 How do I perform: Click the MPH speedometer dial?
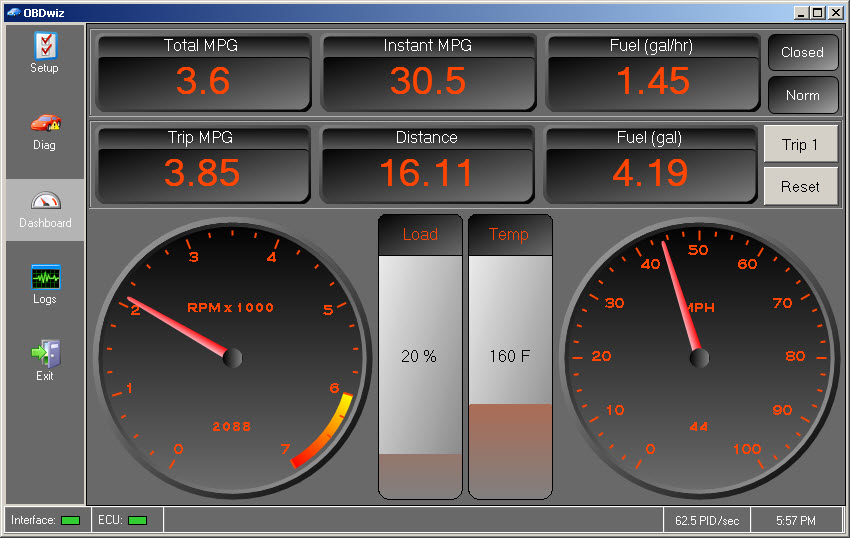click(699, 358)
